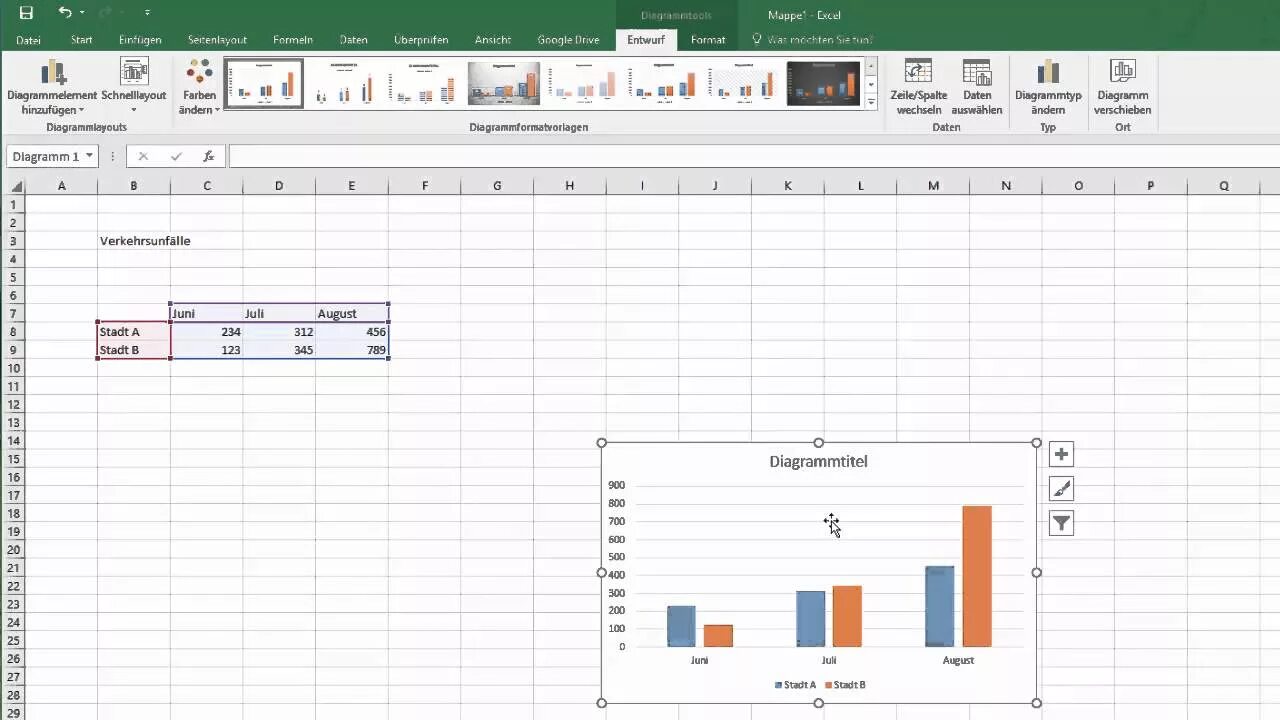The image size is (1280, 720).
Task: Click the formula bar input area
Action: (754, 156)
